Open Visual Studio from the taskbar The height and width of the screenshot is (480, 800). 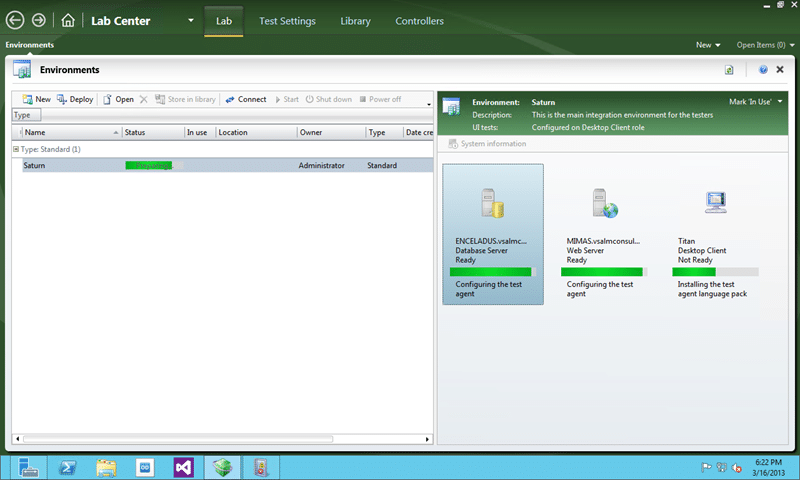point(184,467)
